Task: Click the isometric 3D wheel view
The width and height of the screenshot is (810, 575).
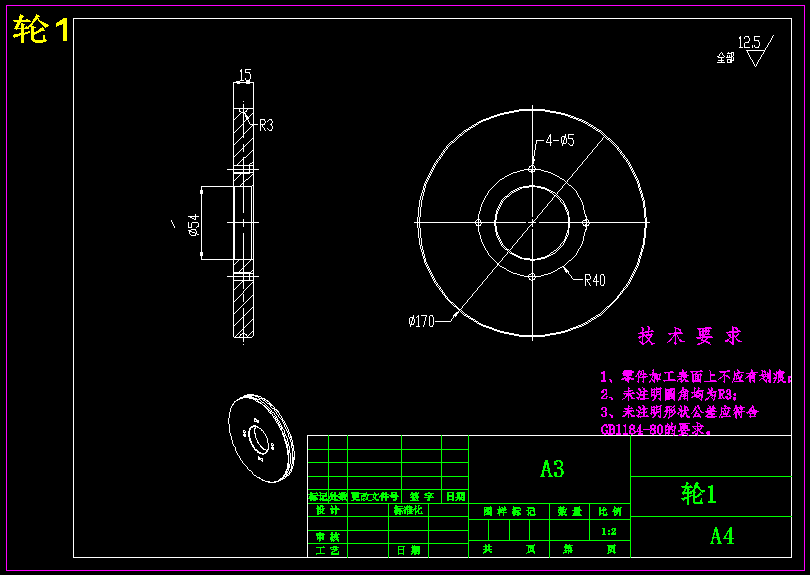Action: click(261, 439)
